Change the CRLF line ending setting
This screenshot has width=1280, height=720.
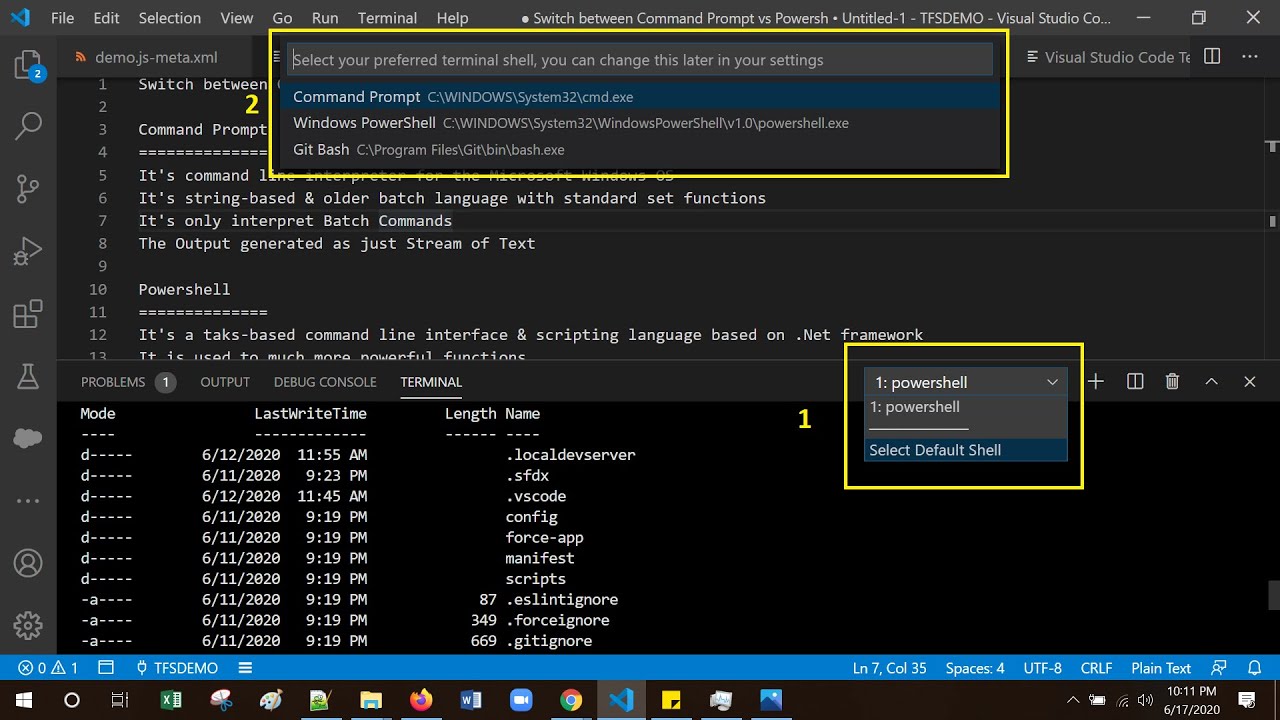click(x=1096, y=668)
